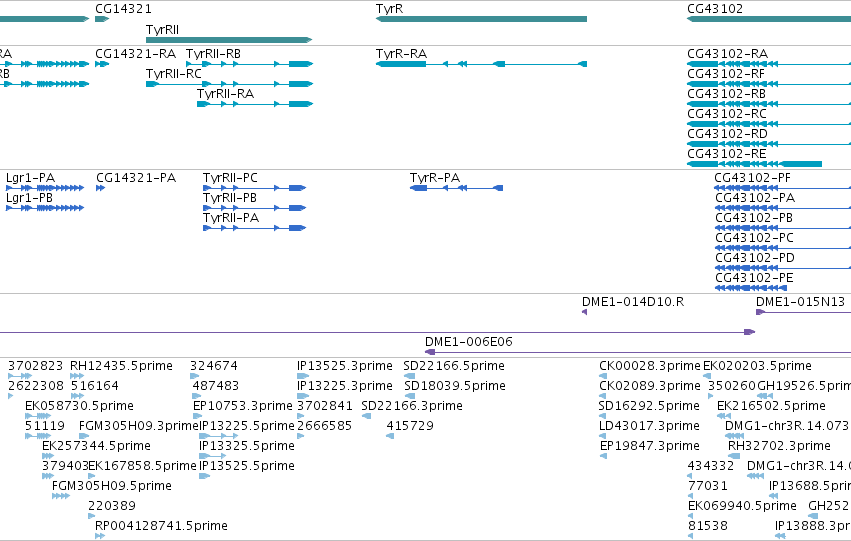Choose the EK167858.5prime EST label
This screenshot has width=851, height=541.
(x=142, y=467)
